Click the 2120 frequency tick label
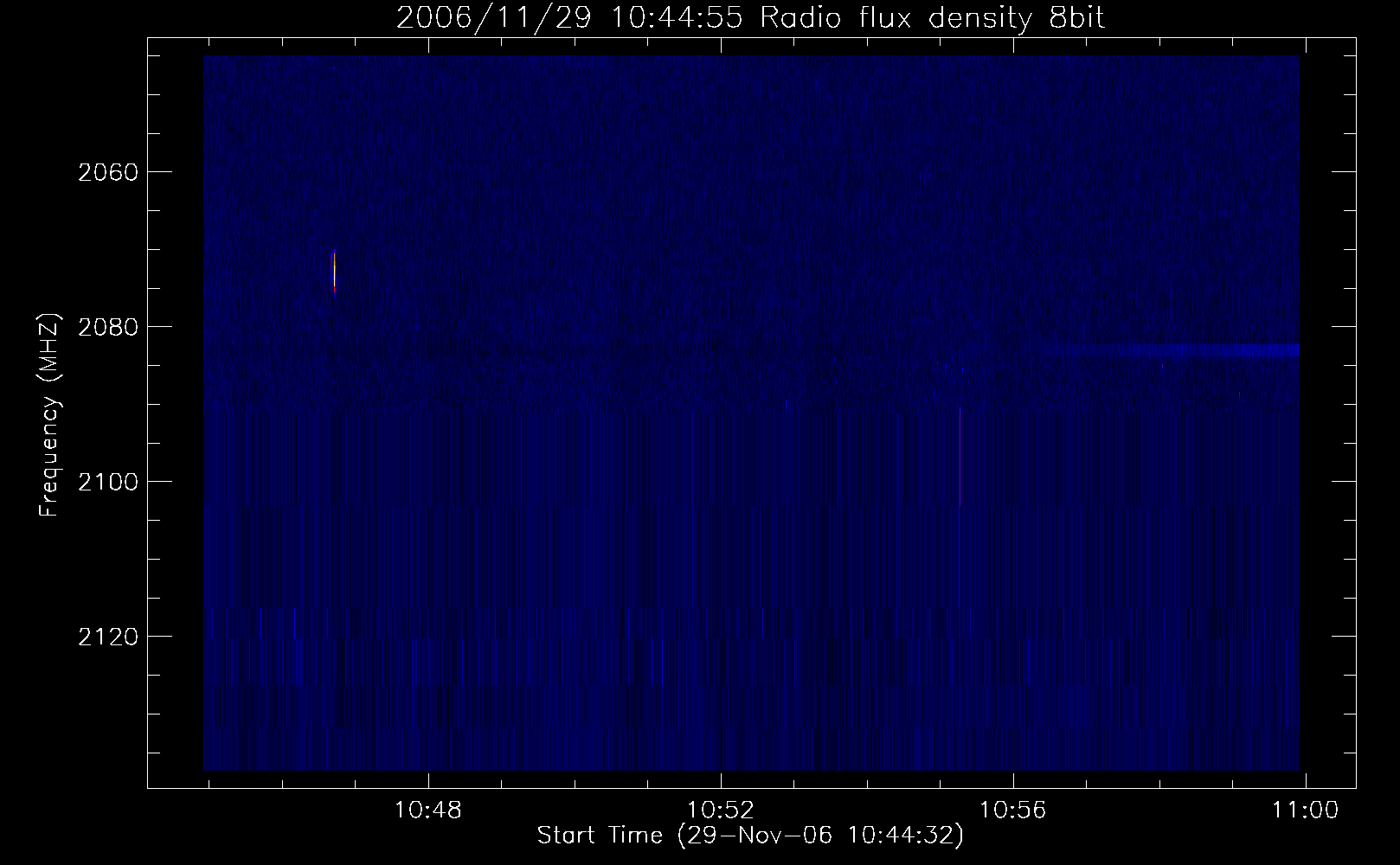1400x865 pixels. (107, 637)
